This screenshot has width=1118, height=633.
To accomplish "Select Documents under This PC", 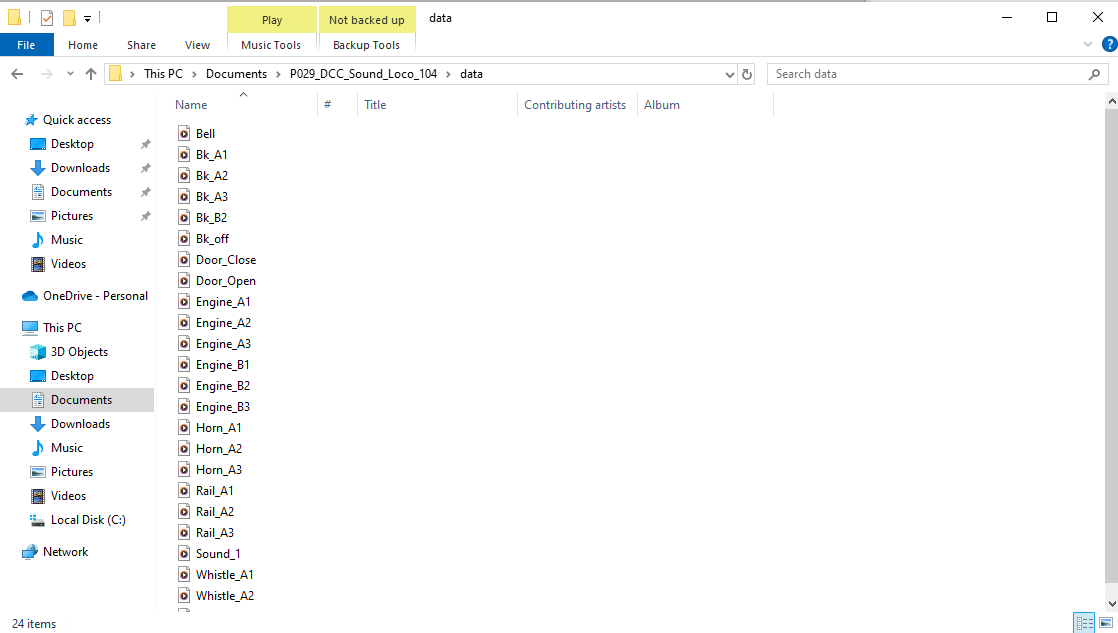I will click(77, 400).
